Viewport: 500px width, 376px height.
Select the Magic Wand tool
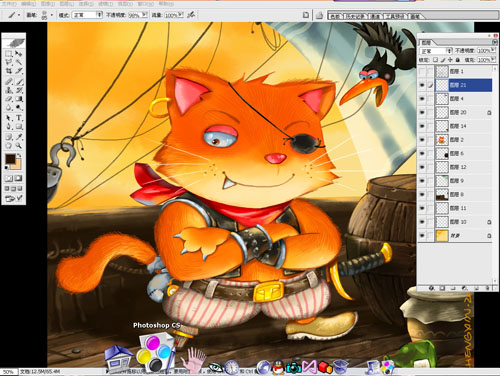pos(19,62)
